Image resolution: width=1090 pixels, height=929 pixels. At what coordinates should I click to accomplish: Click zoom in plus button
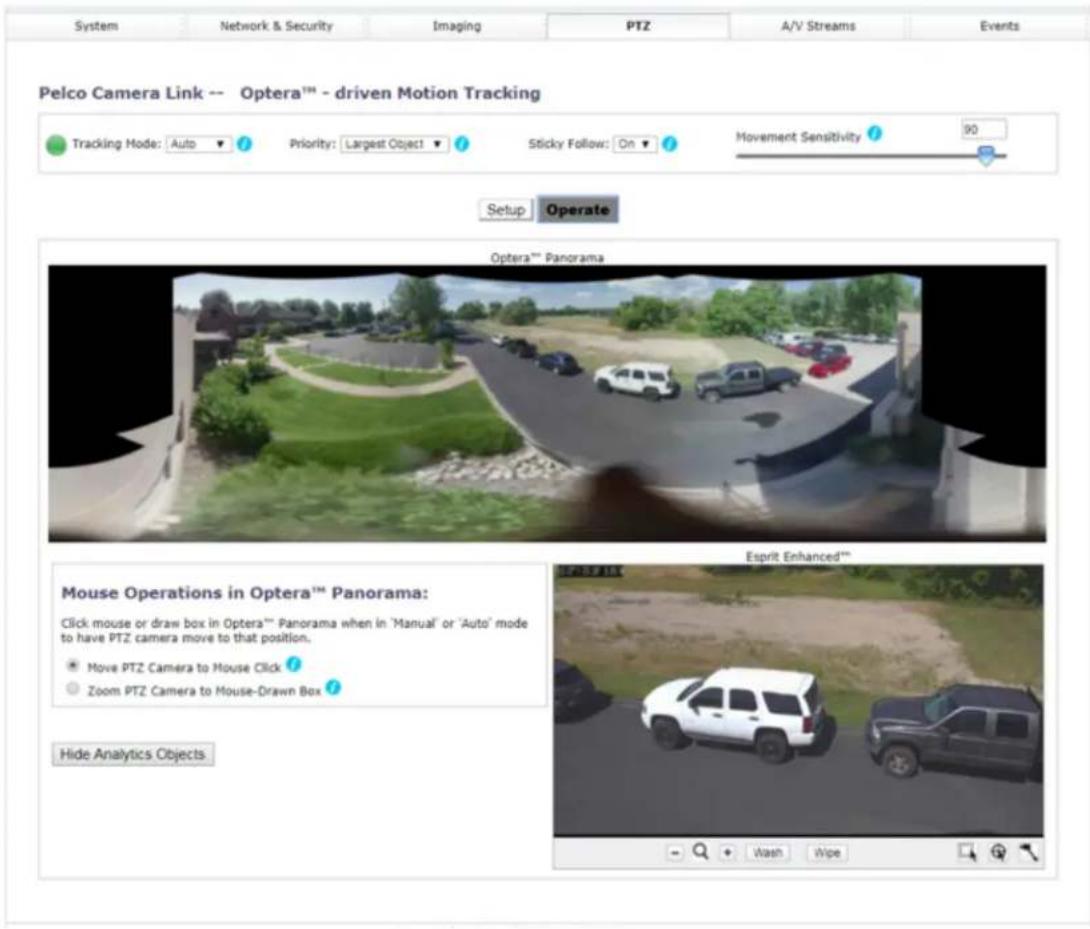(x=727, y=853)
